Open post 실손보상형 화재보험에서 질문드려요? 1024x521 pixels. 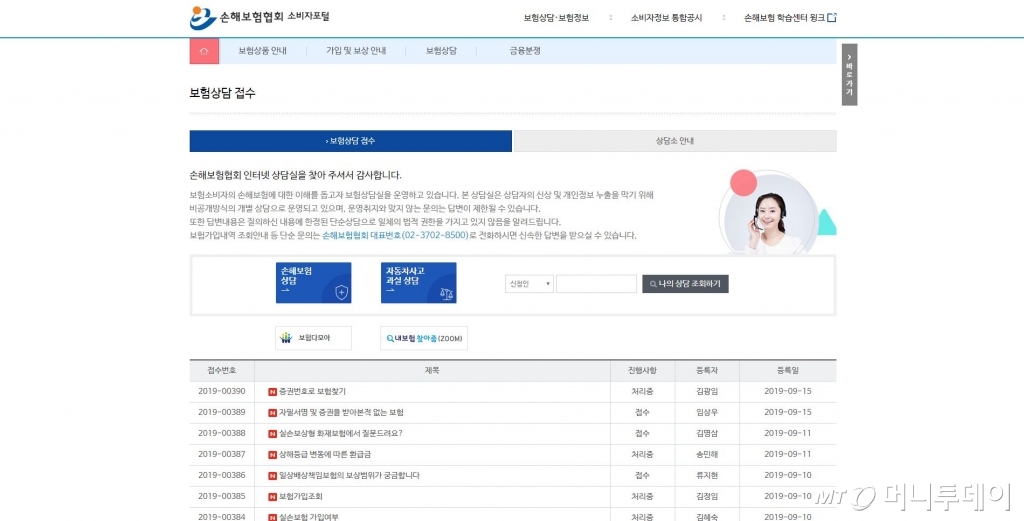point(340,434)
